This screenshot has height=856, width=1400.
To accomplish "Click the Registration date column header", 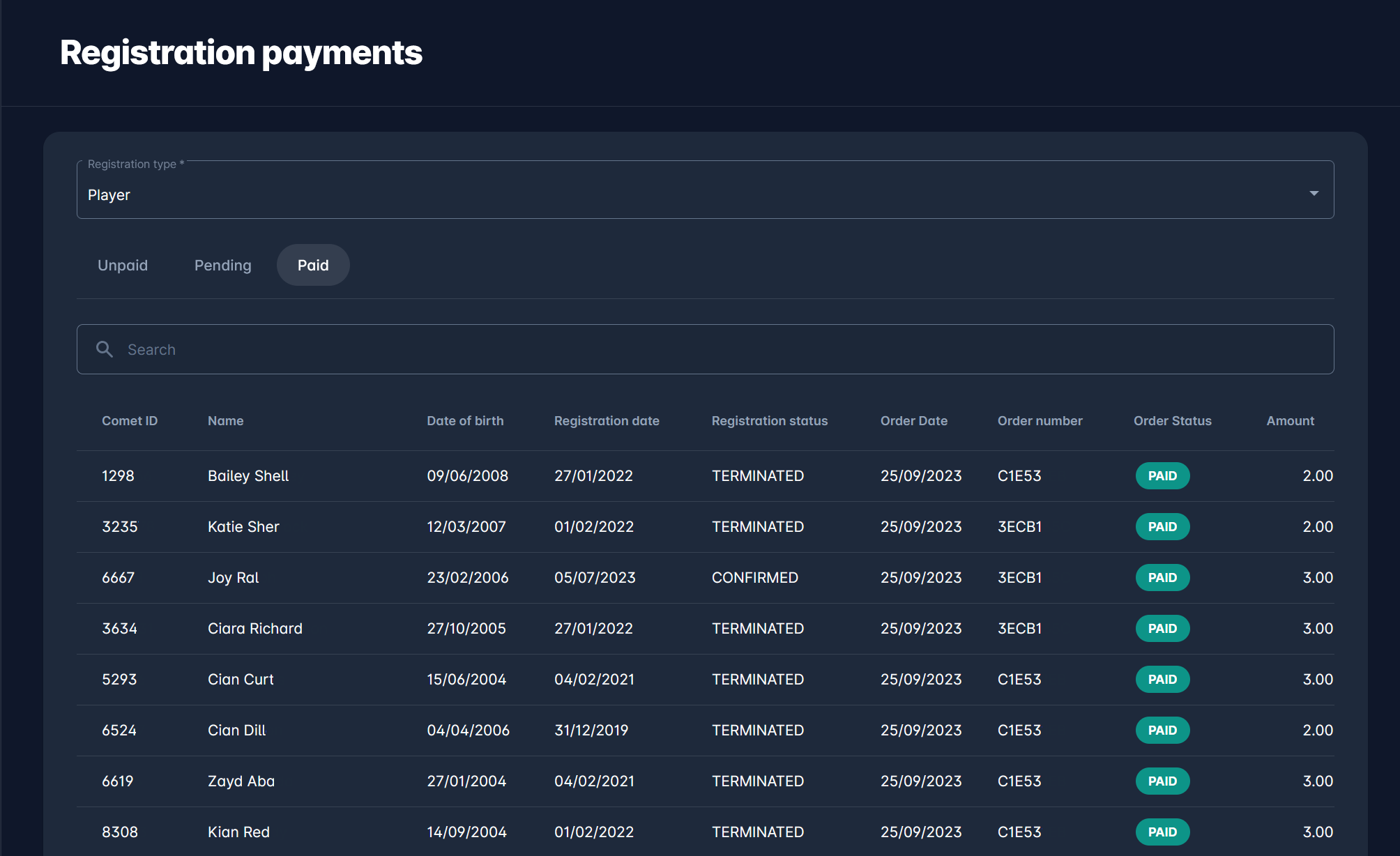I will click(x=607, y=420).
